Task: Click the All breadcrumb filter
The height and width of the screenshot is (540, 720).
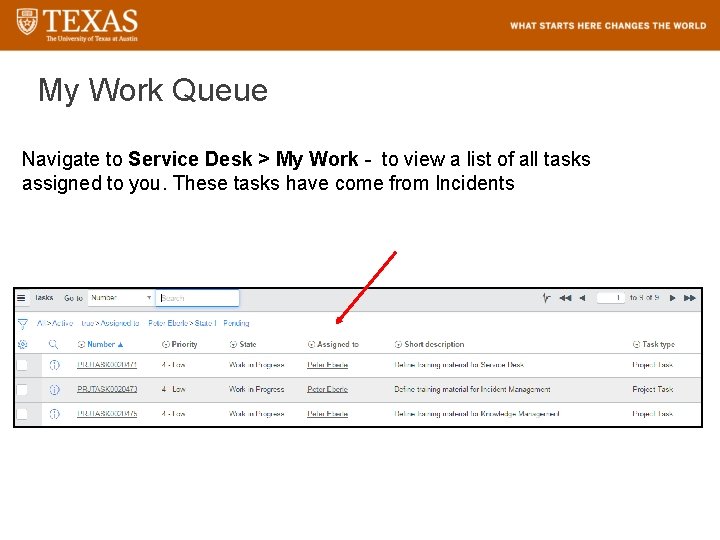Action: [41, 323]
